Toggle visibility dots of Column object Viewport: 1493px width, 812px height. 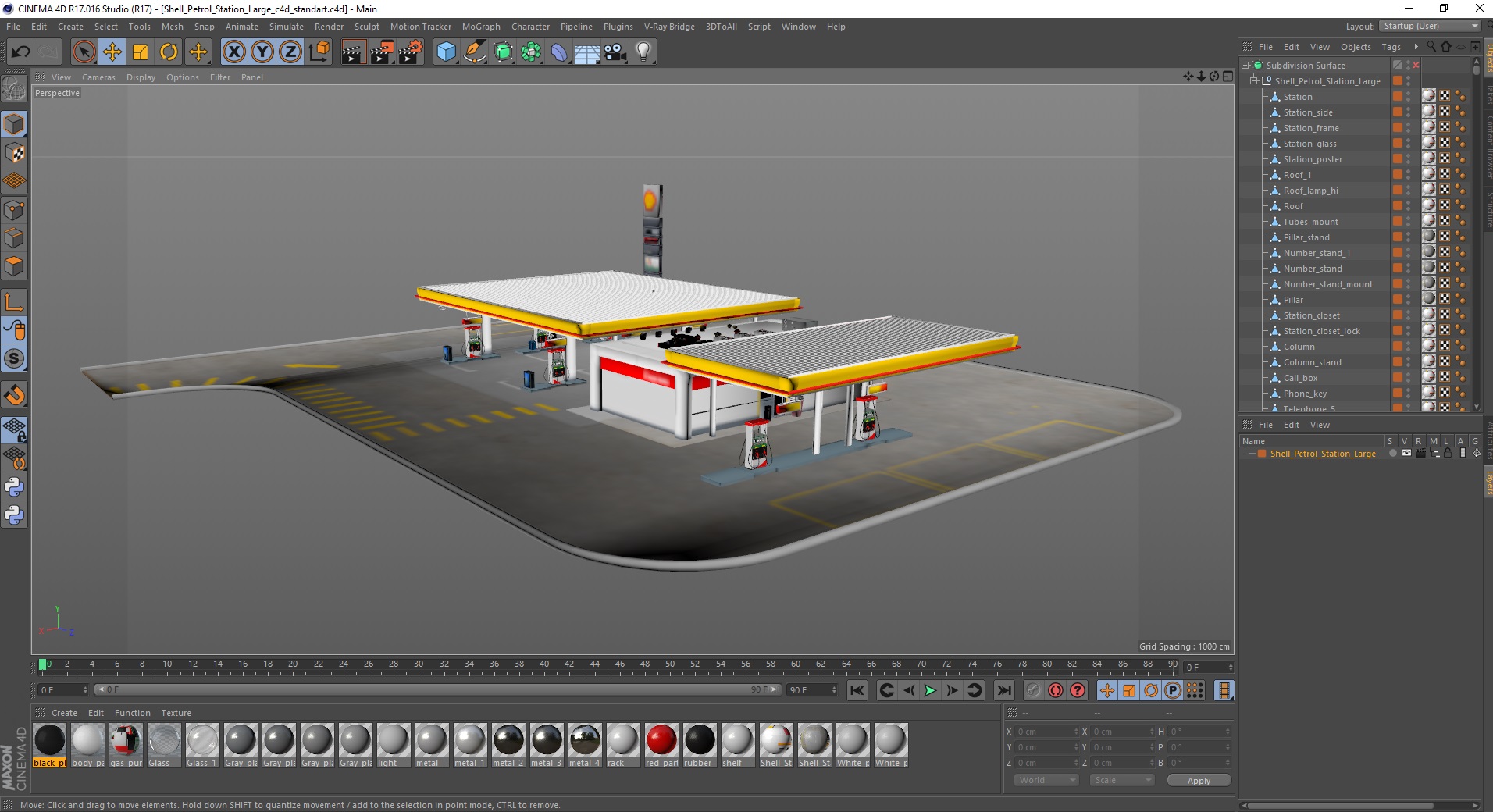click(x=1409, y=347)
